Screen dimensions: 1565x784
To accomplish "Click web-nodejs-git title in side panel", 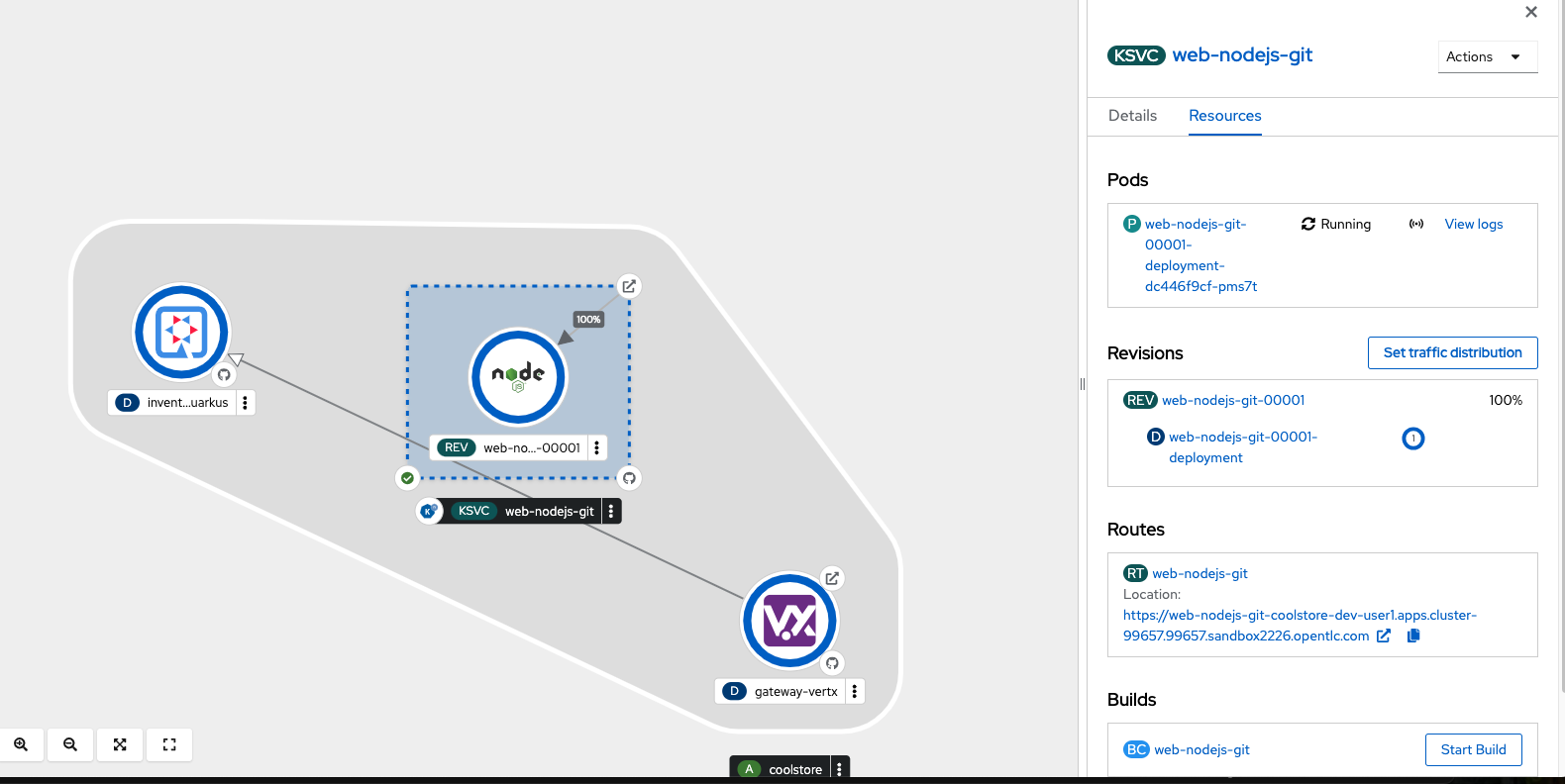I will tap(1242, 55).
